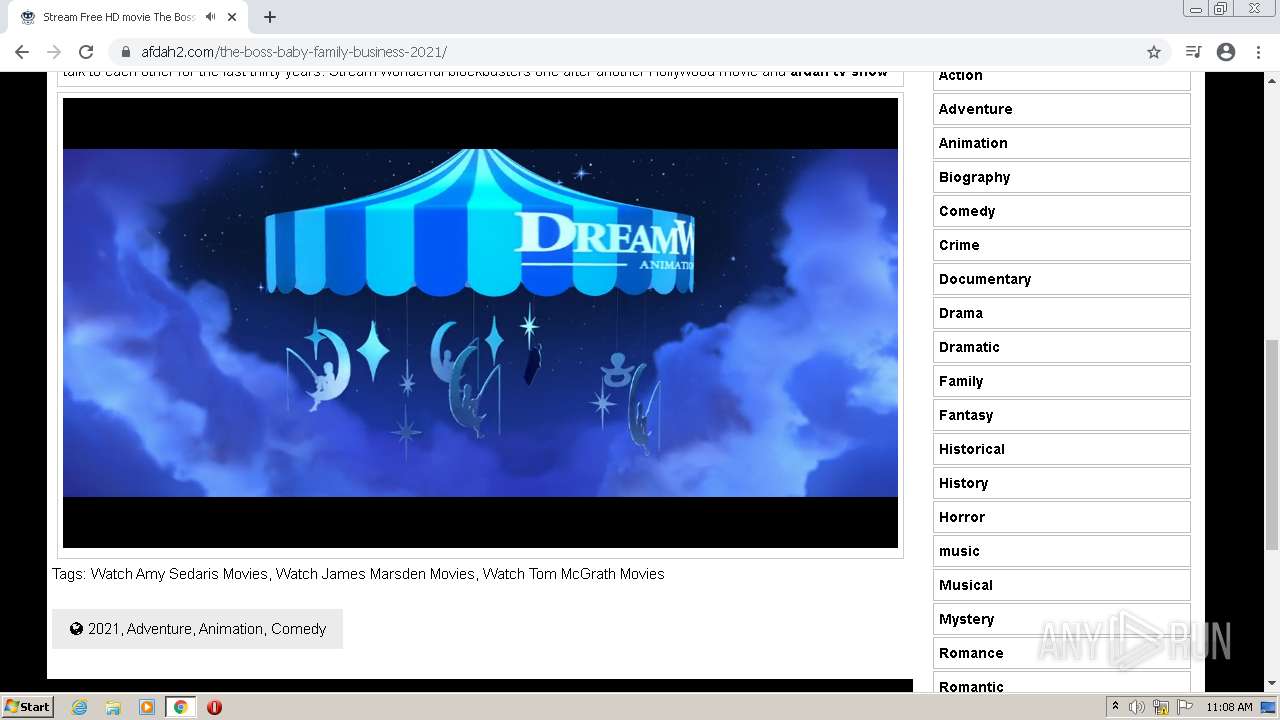The height and width of the screenshot is (720, 1280).
Task: Open the Fantasy category
Action: pyautogui.click(x=1062, y=415)
